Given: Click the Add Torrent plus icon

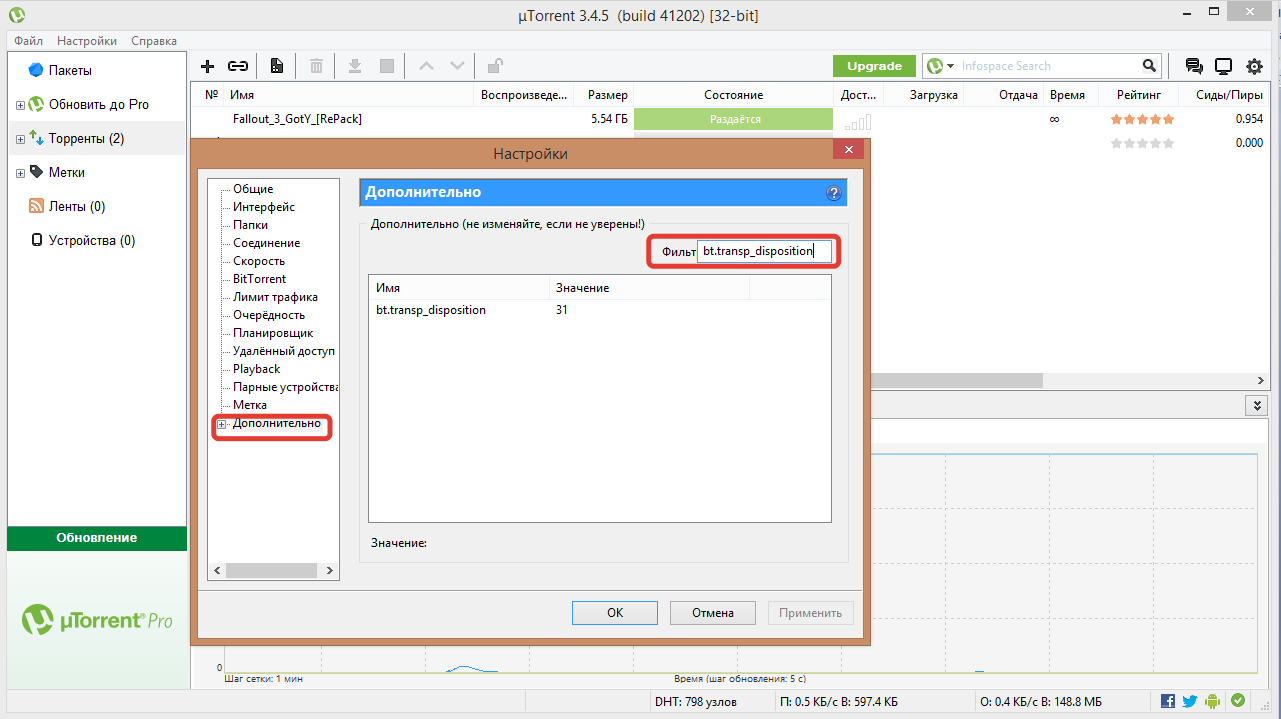Looking at the screenshot, I should [208, 66].
